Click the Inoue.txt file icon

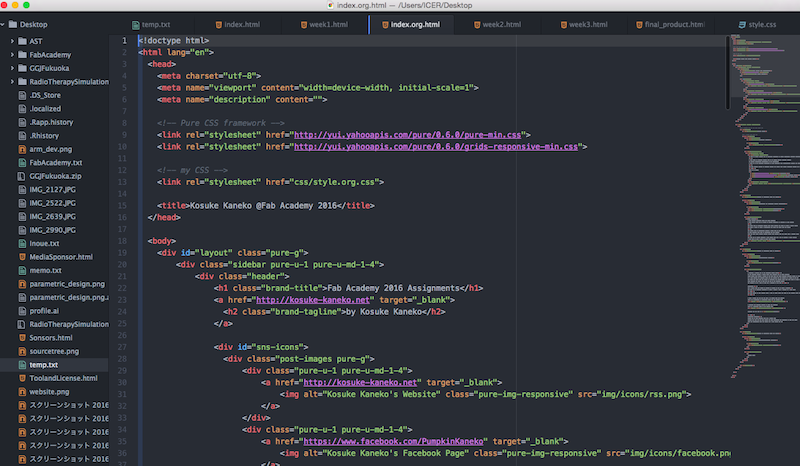click(x=22, y=243)
